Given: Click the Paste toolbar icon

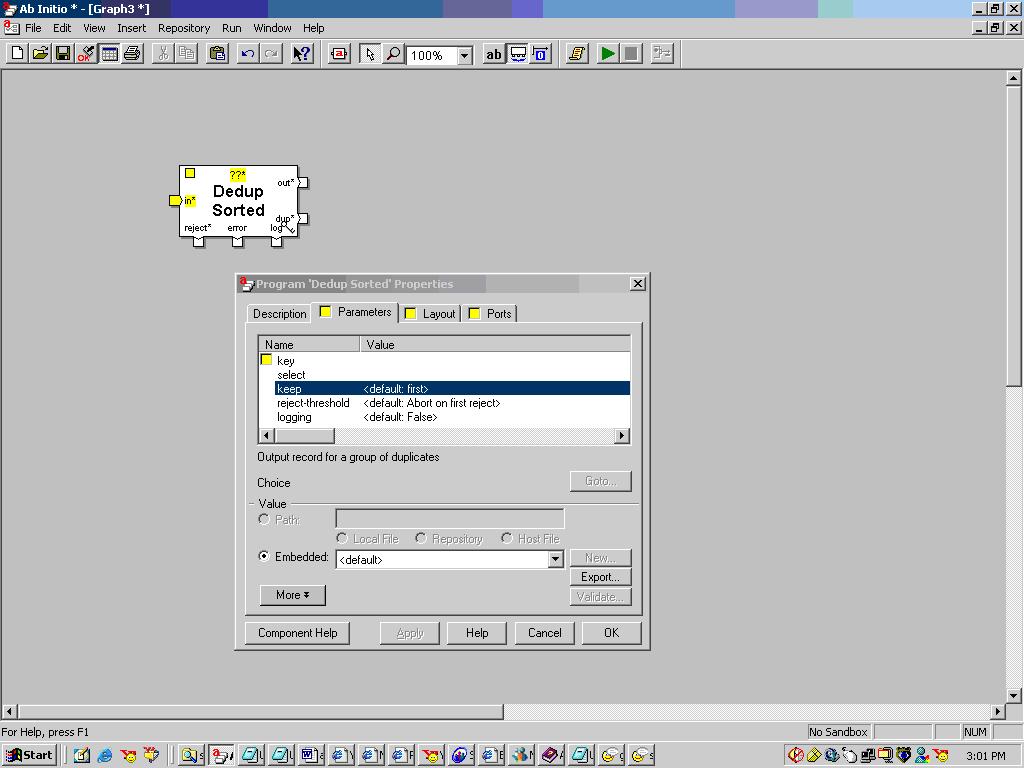Looking at the screenshot, I should click(216, 54).
